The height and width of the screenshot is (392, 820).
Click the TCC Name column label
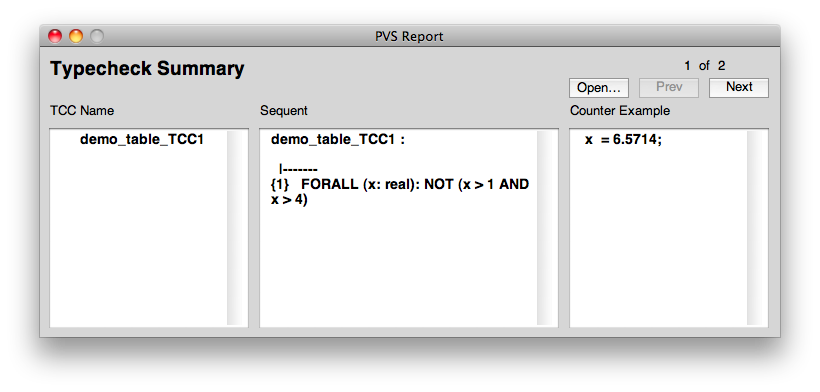(x=82, y=111)
